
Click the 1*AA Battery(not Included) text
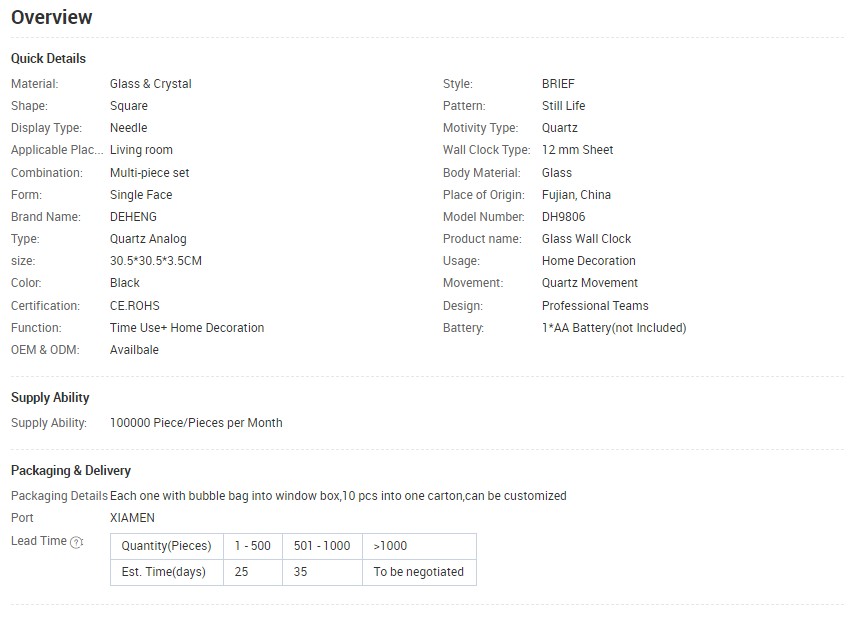click(614, 328)
